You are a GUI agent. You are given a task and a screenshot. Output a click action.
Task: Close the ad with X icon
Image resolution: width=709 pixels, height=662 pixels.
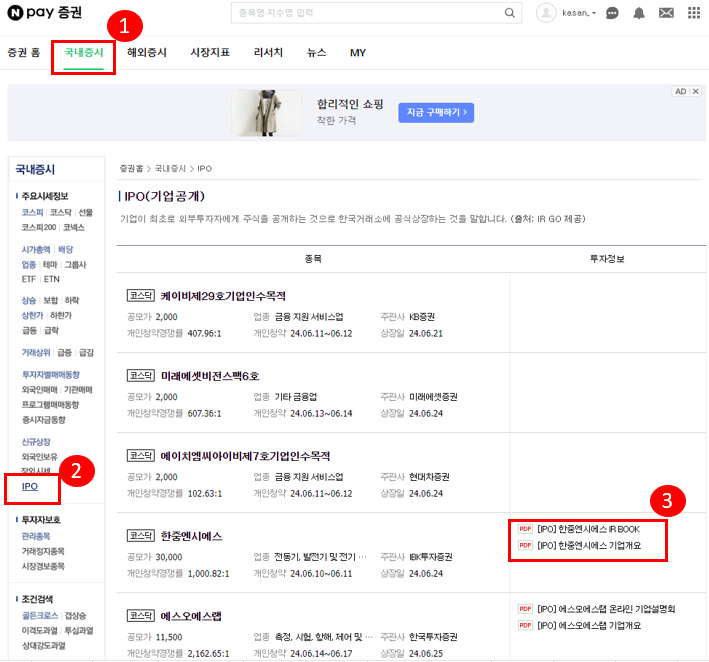pyautogui.click(x=696, y=91)
